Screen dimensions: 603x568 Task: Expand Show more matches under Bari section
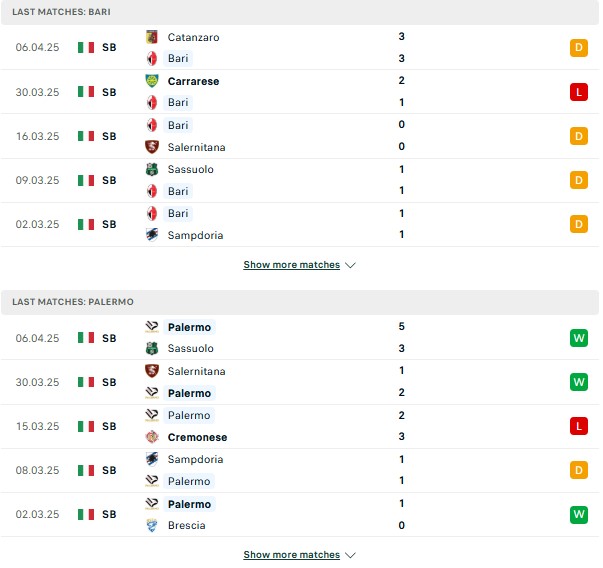(292, 265)
